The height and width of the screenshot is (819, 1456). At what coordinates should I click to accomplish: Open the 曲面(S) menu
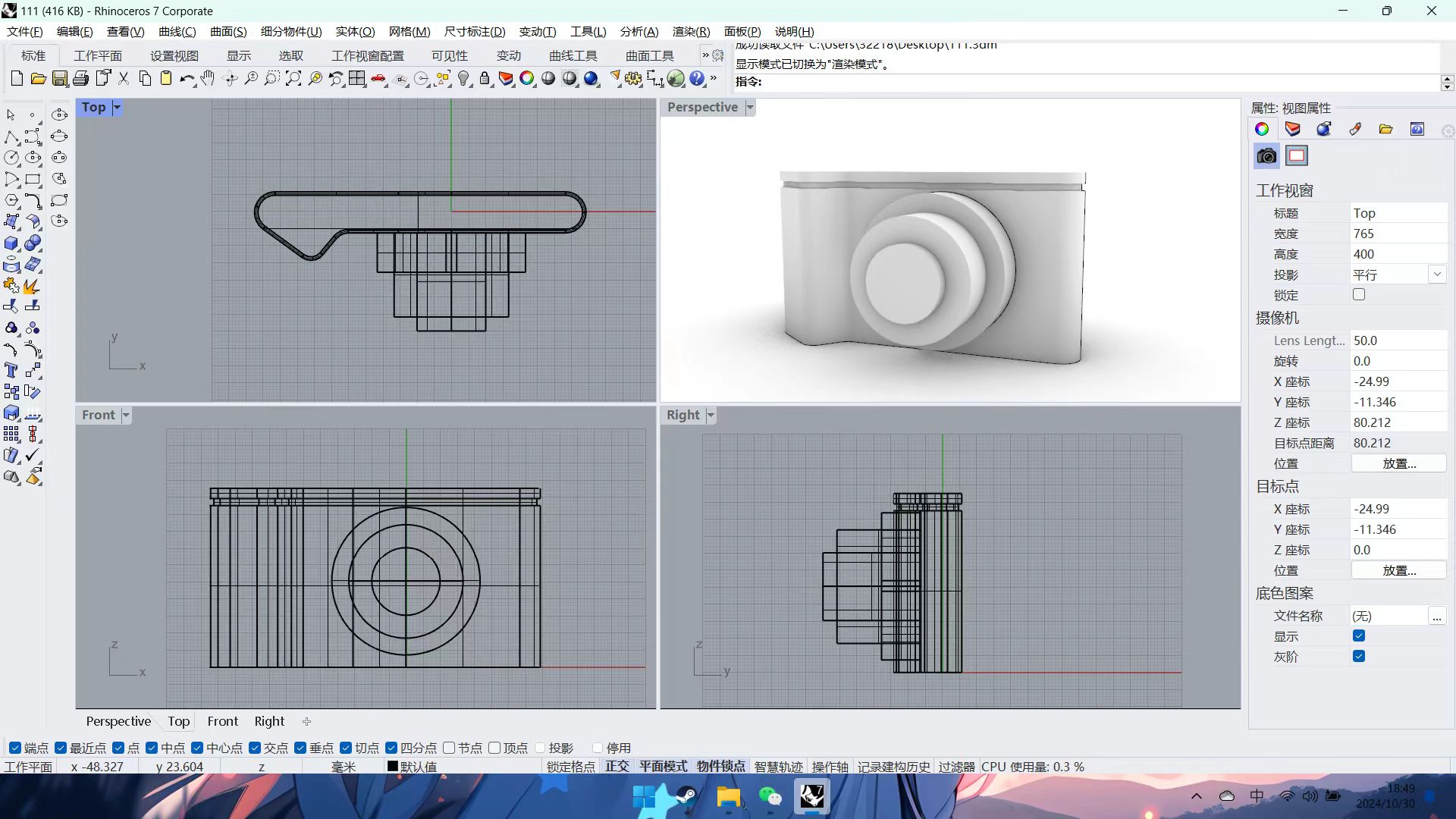pos(227,31)
